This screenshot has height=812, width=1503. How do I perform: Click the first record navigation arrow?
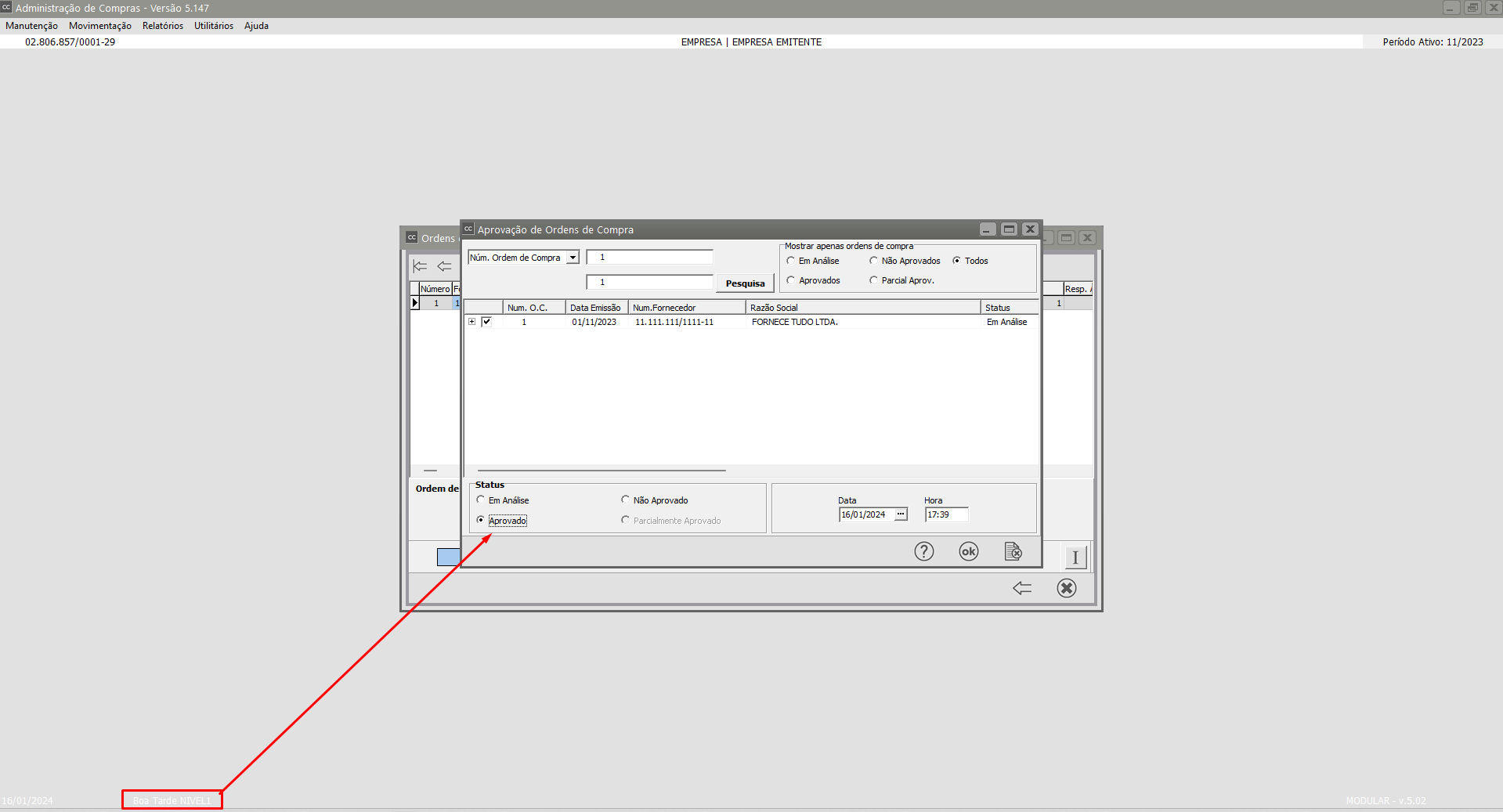click(420, 266)
